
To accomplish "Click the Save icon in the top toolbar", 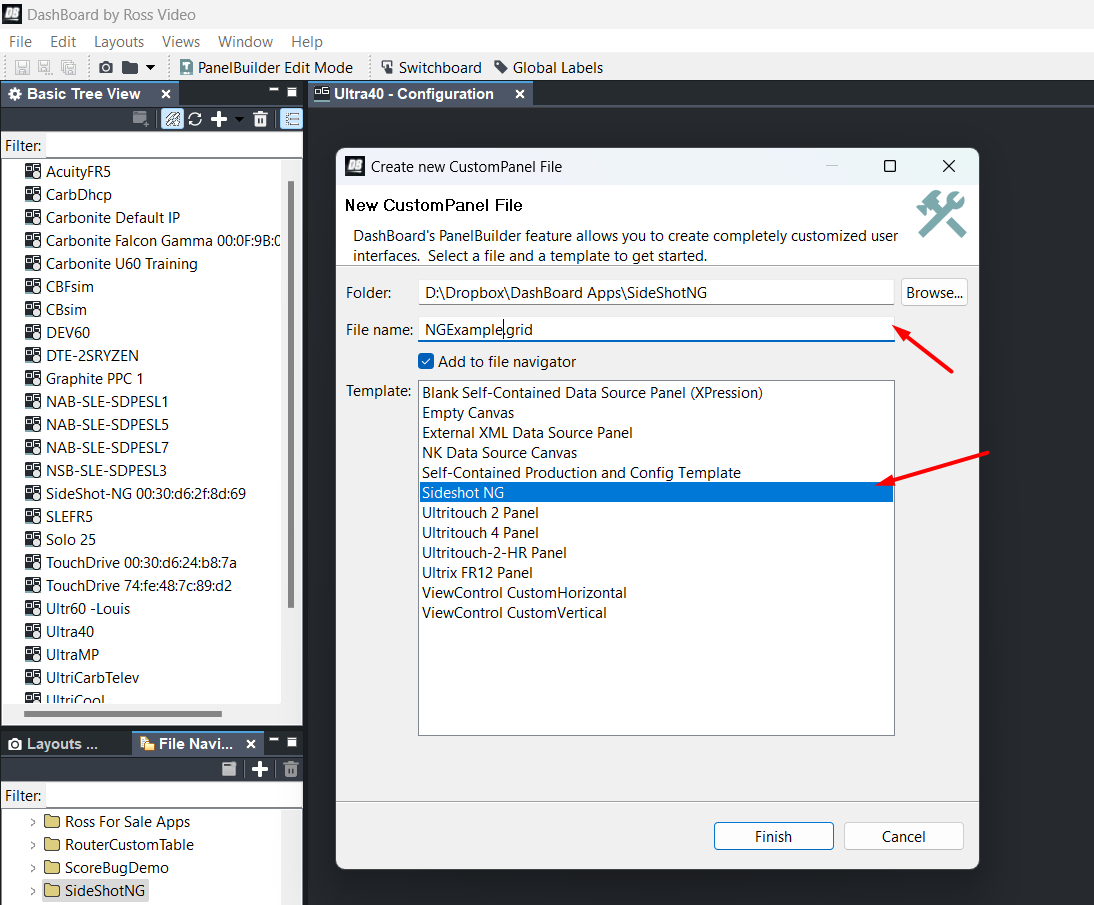I will [x=22, y=68].
